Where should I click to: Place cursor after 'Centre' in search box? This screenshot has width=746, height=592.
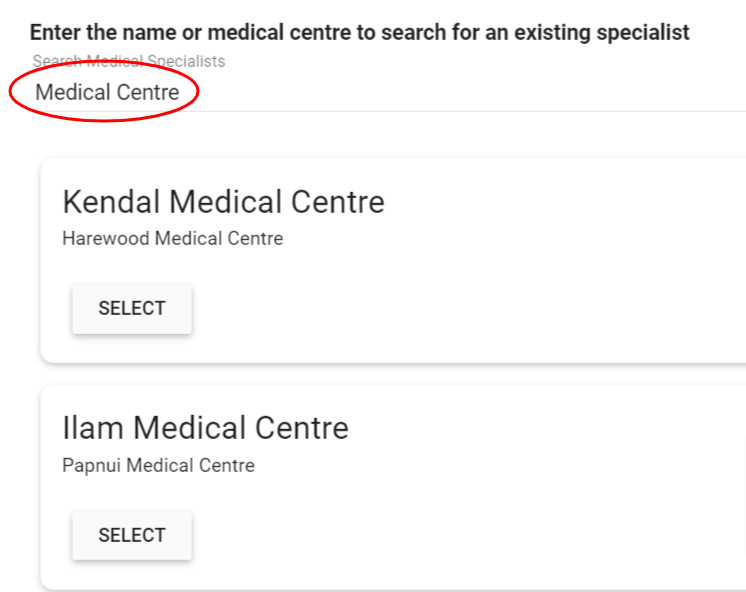[x=181, y=93]
